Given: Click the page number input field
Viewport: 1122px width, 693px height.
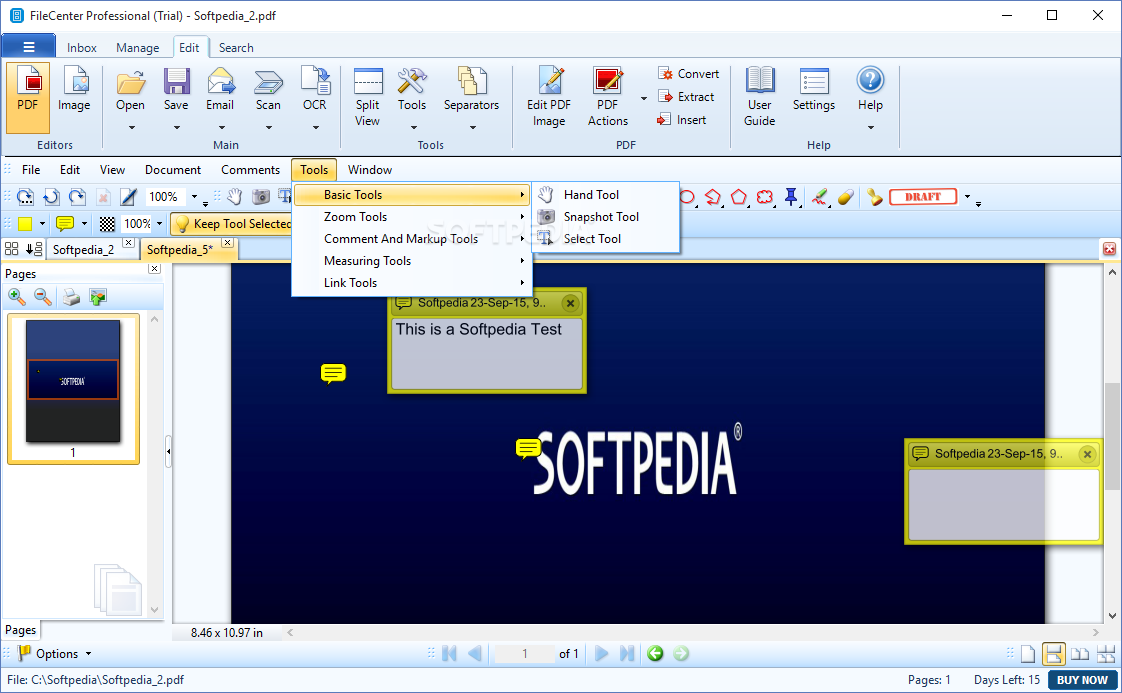Looking at the screenshot, I should point(525,654).
